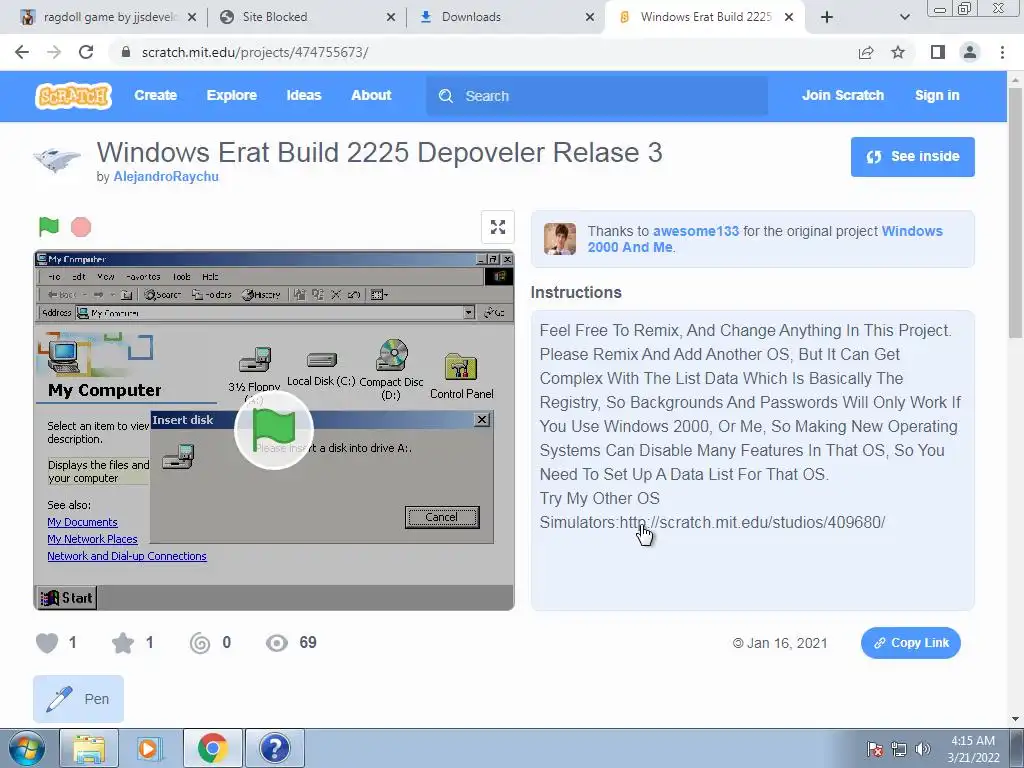The height and width of the screenshot is (768, 1024).
Task: Stop the project with the red stop button
Action: pyautogui.click(x=81, y=227)
